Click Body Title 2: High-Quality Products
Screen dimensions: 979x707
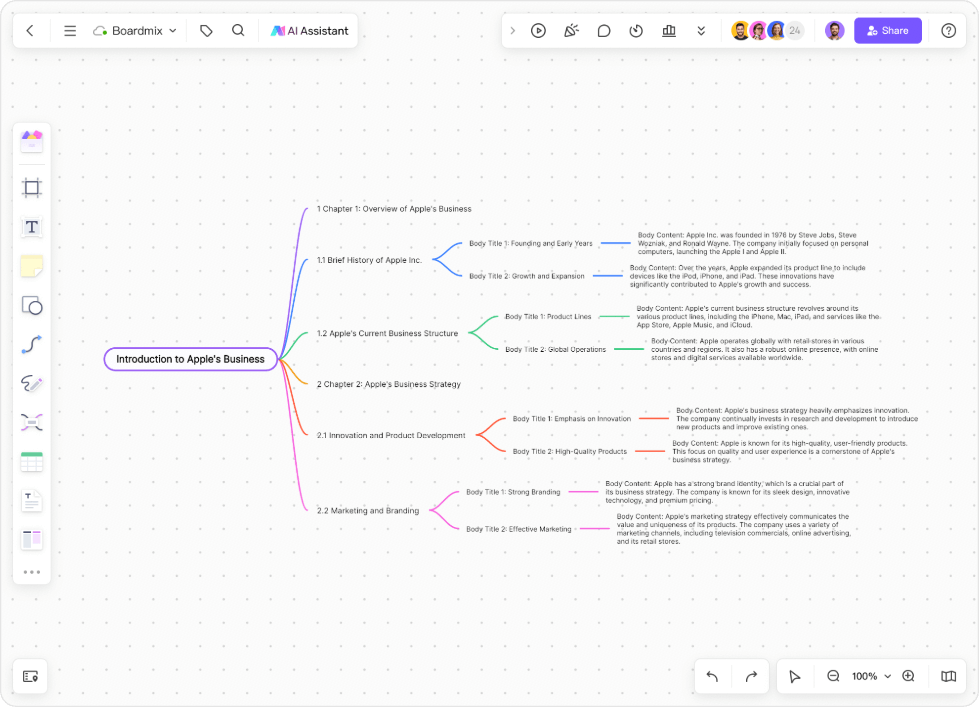[x=569, y=452]
